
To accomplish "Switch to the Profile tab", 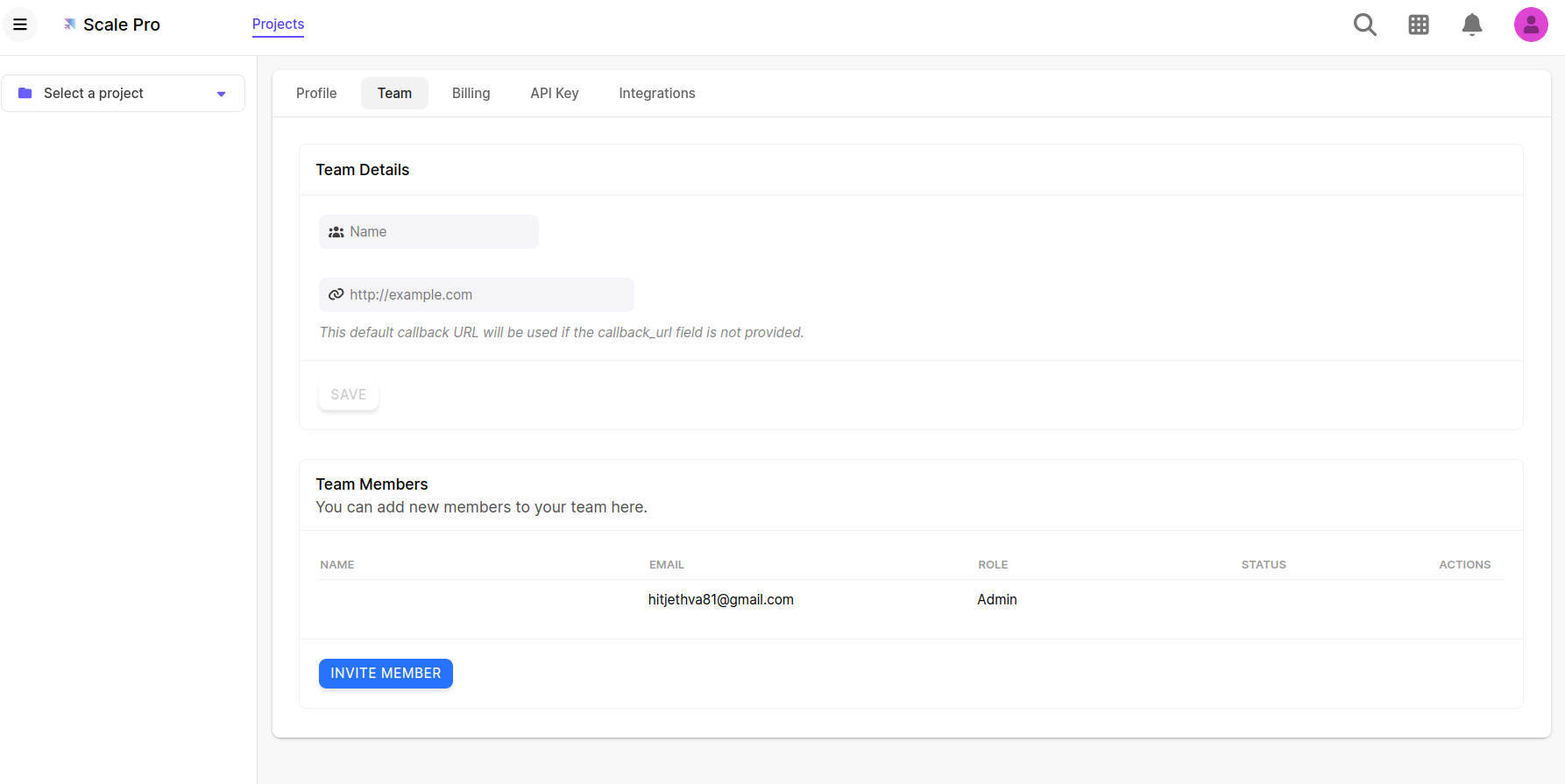I will (316, 93).
